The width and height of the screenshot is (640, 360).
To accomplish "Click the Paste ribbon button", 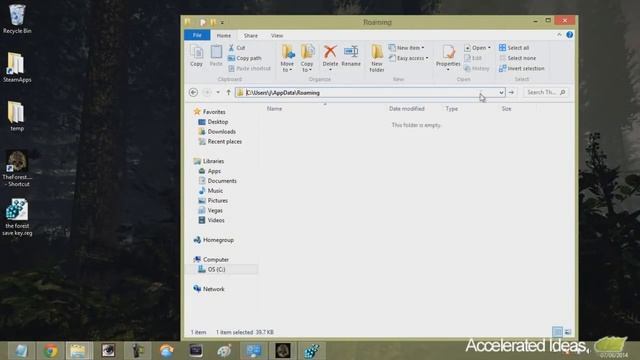I will pos(216,56).
